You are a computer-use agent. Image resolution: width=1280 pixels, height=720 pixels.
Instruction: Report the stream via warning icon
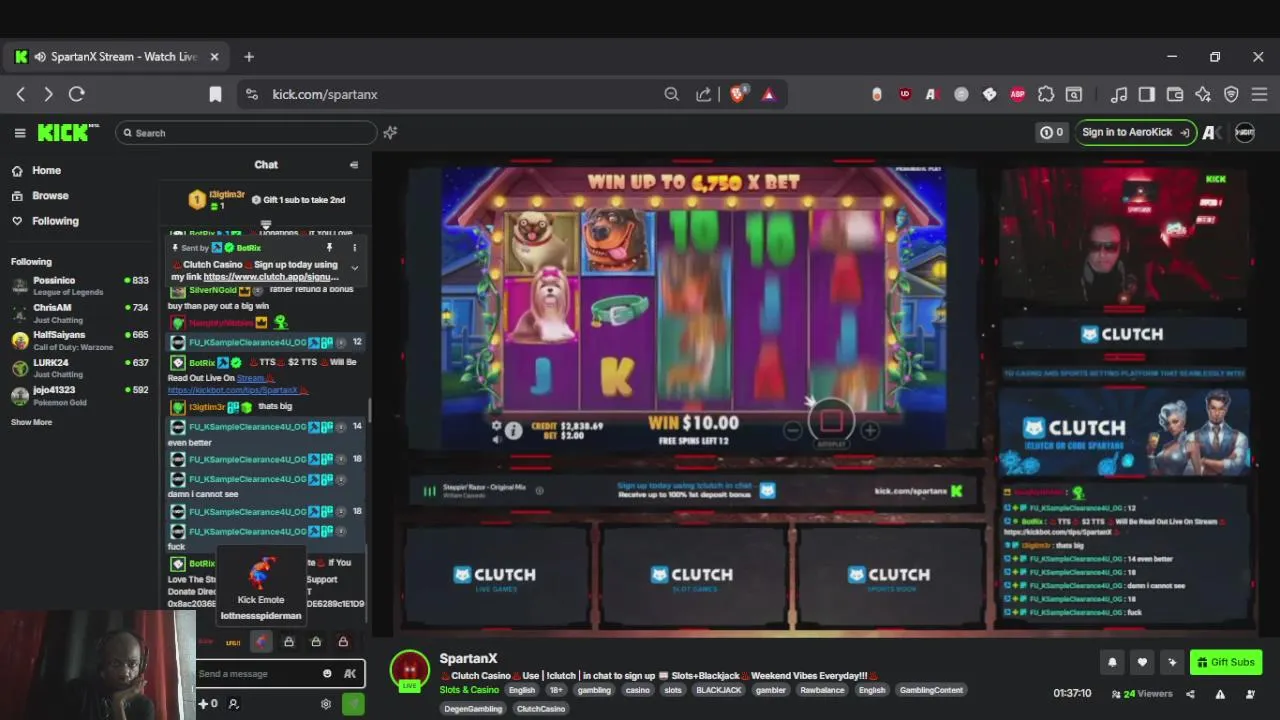(1220, 694)
